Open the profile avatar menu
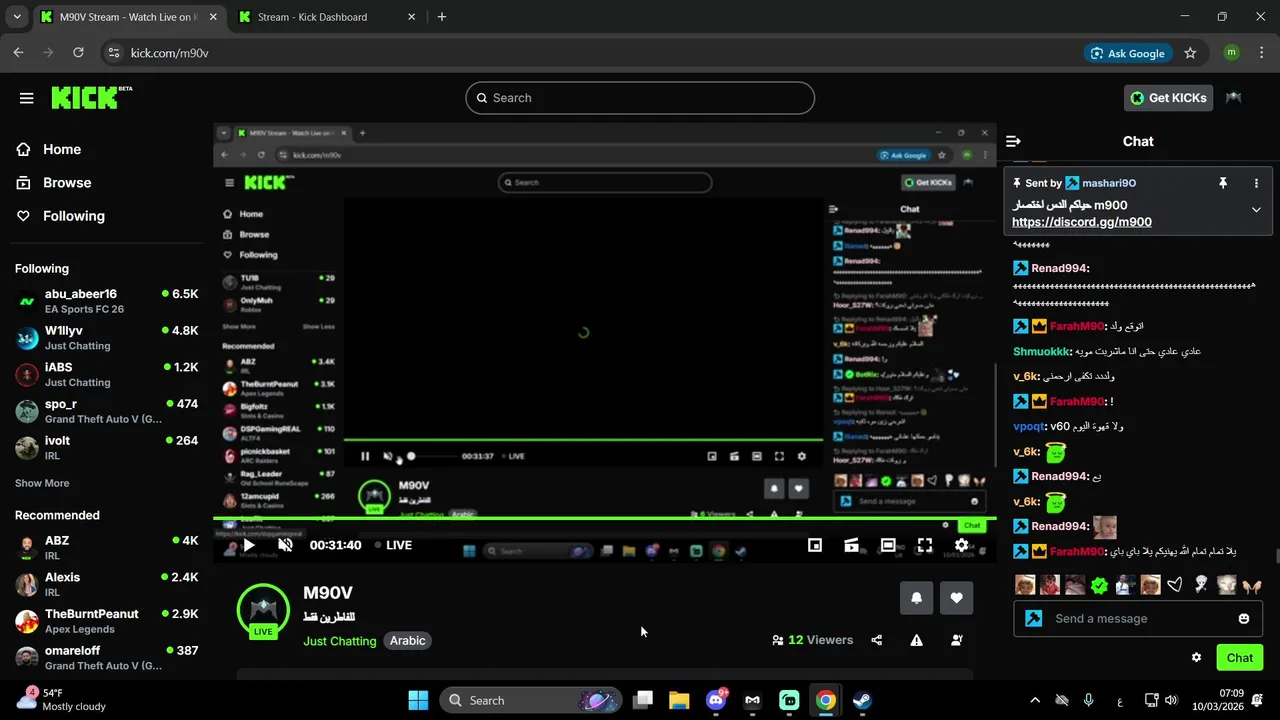 [1234, 97]
